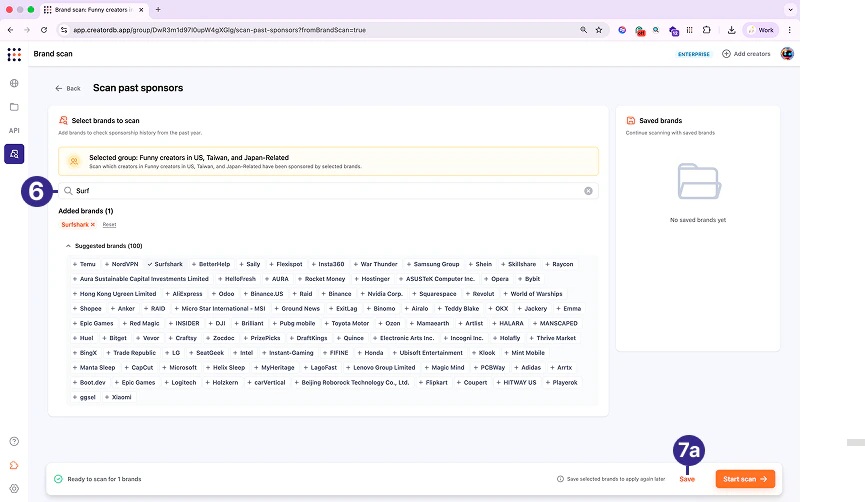Click the browser reload icon
The image size is (865, 502).
[x=44, y=30]
